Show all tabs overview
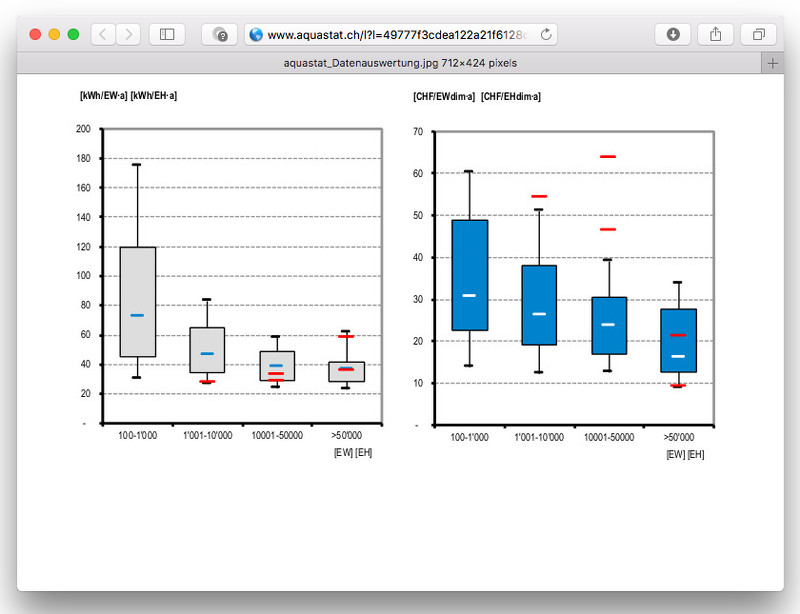 758,34
